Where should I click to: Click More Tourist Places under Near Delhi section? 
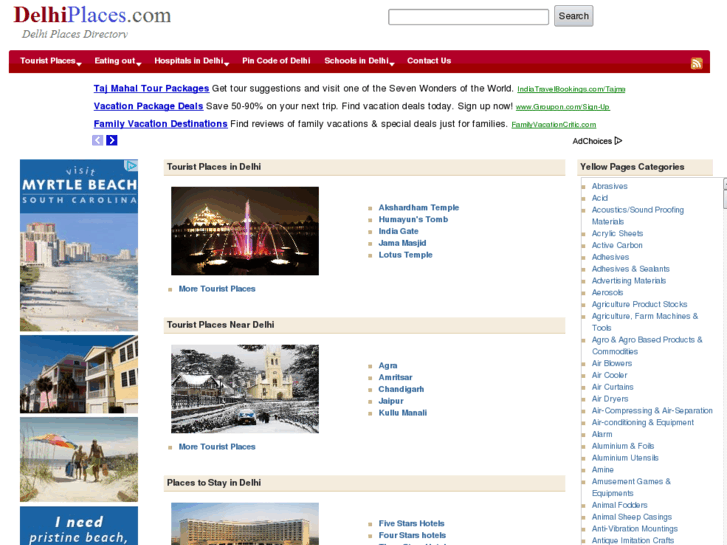point(217,447)
